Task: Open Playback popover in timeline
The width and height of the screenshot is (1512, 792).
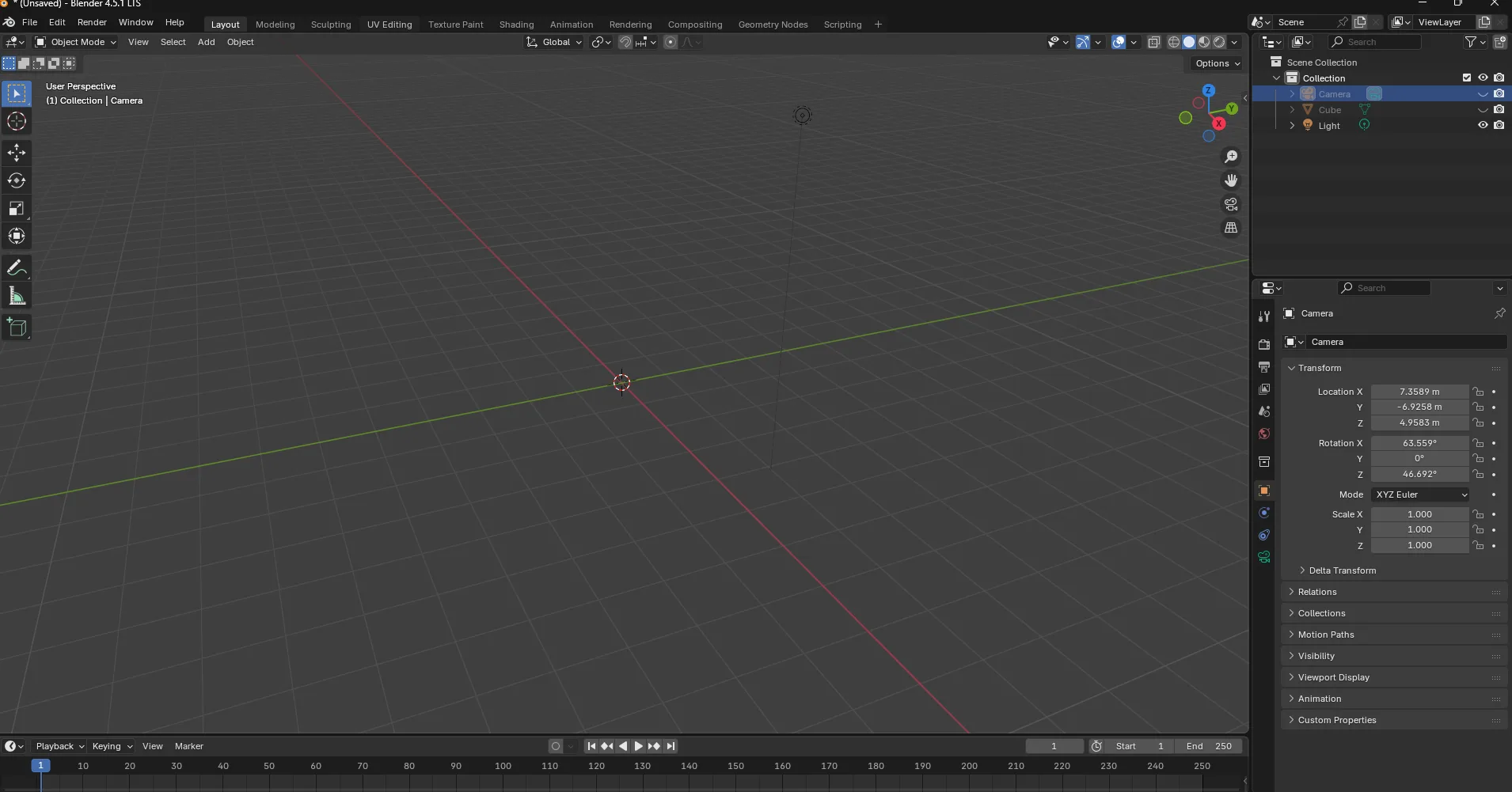Action: tap(59, 746)
